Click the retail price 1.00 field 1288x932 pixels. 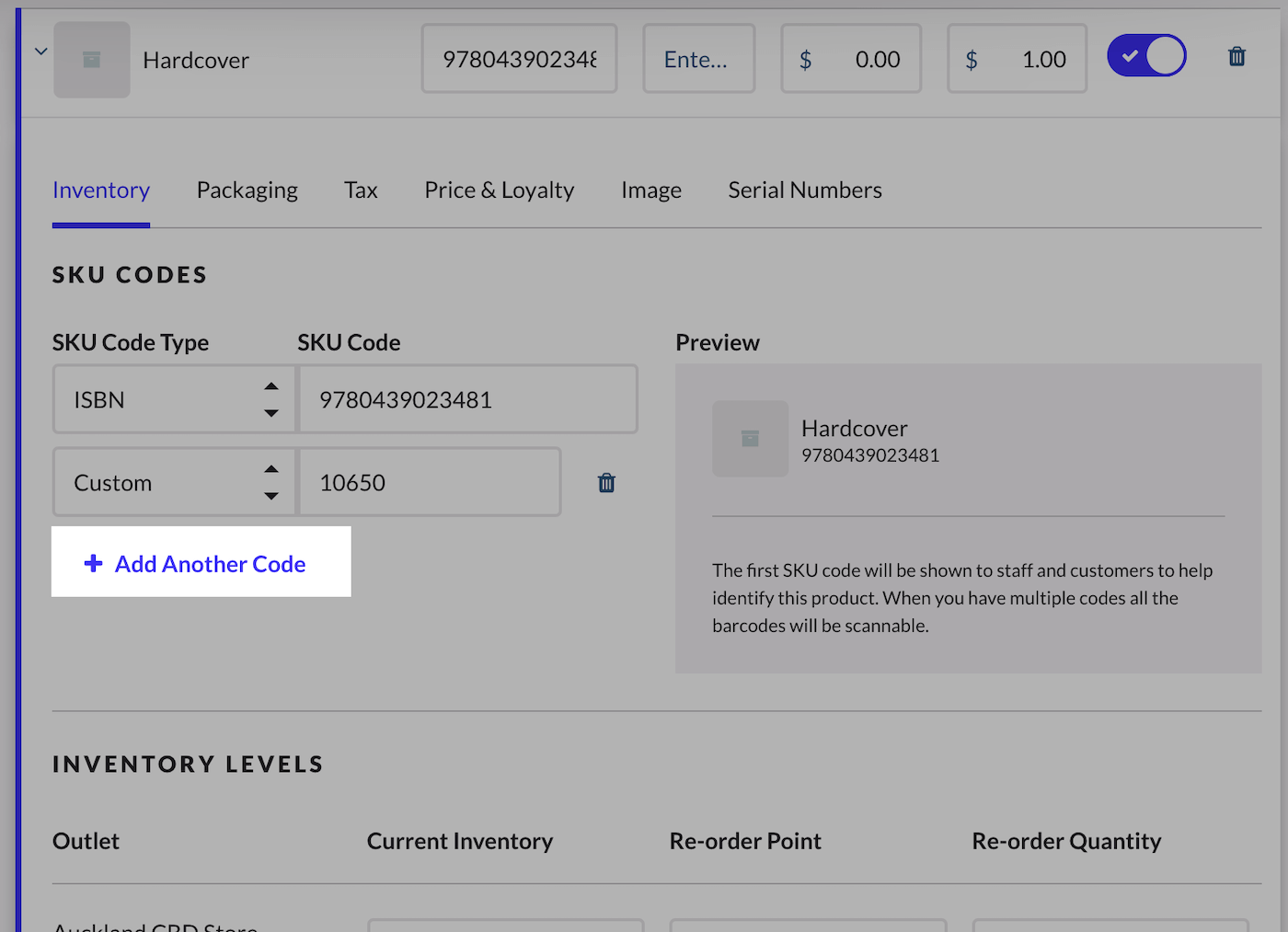pos(1017,60)
